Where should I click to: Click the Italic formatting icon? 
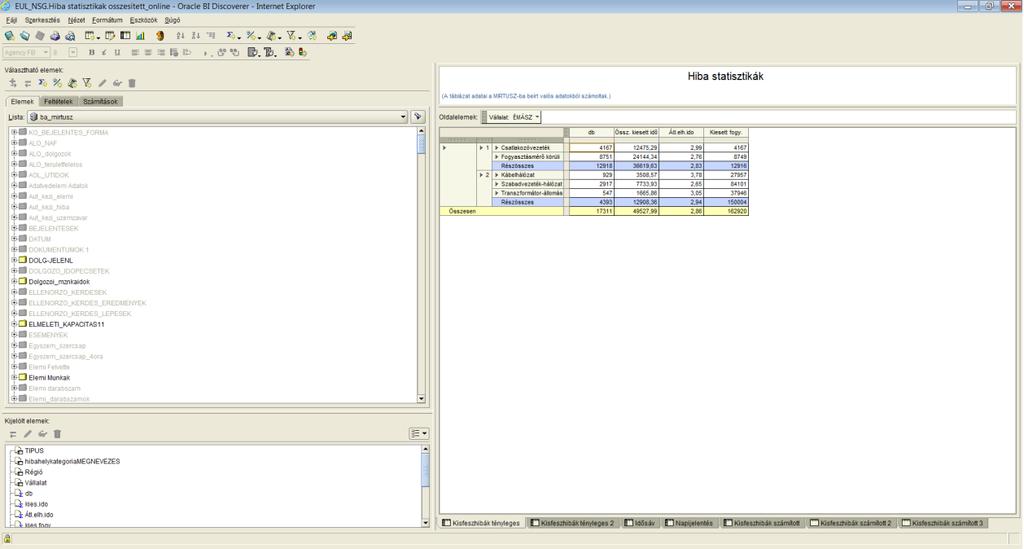tap(104, 52)
